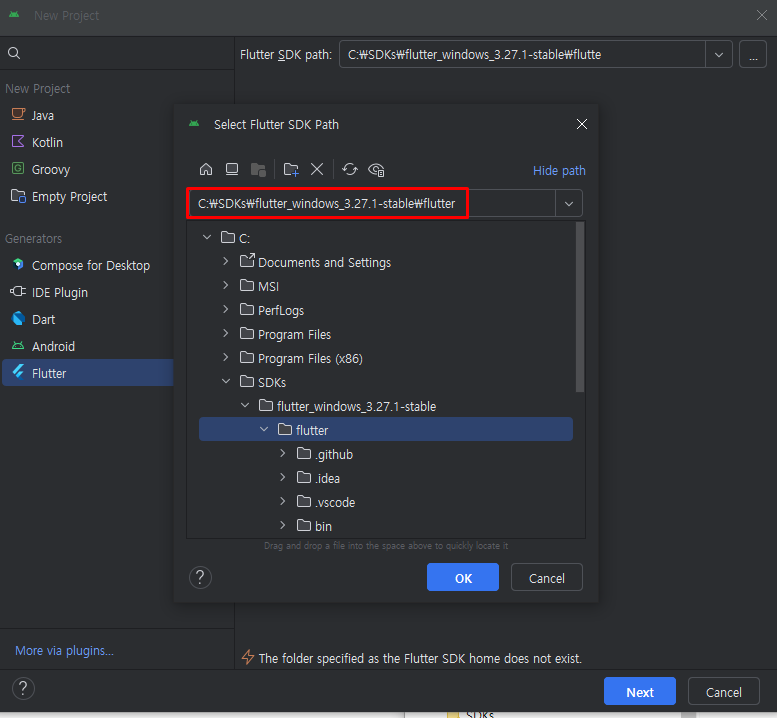
Task: Click the More via plugins... link
Action: click(x=64, y=651)
